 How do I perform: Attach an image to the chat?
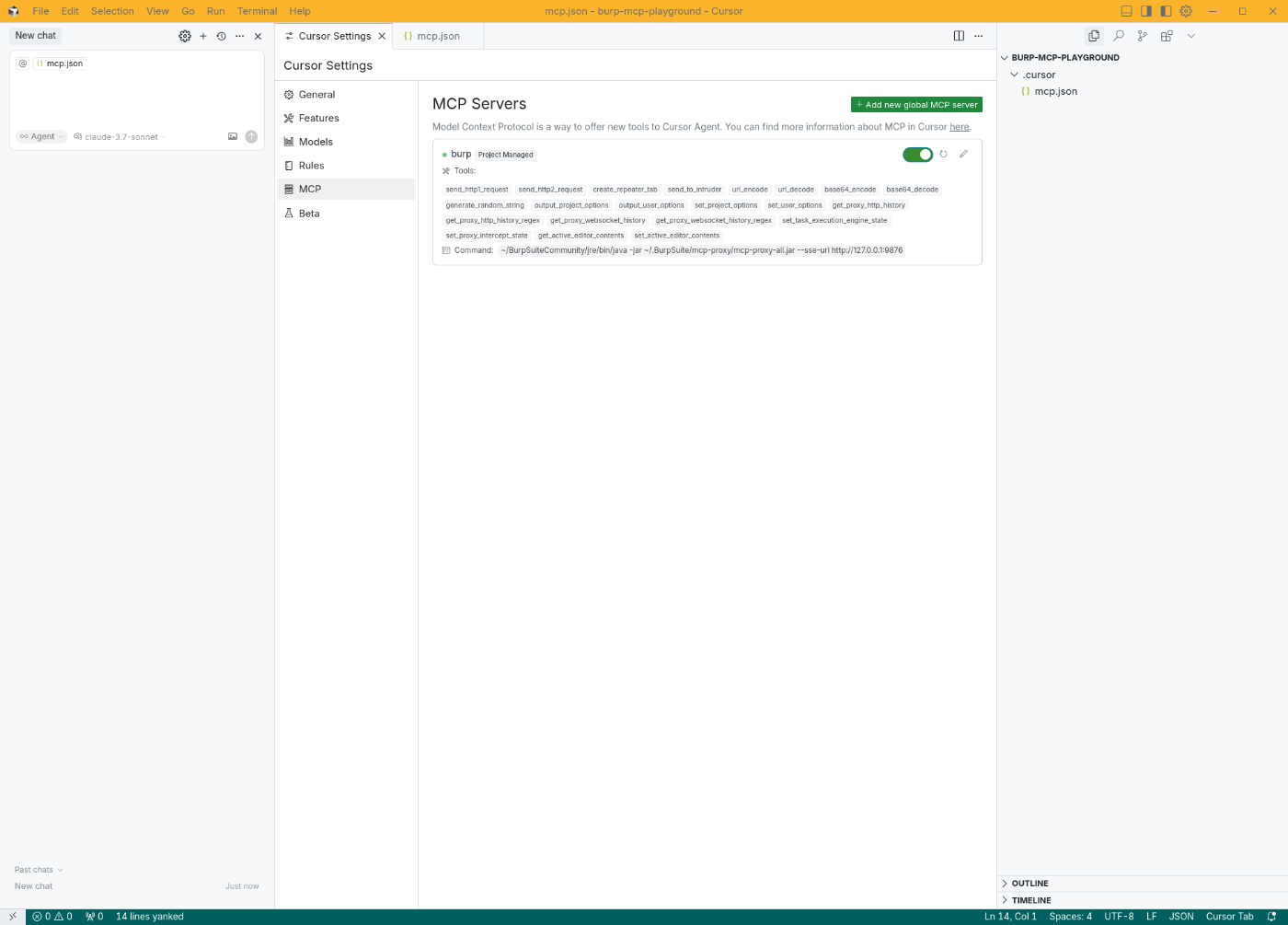click(233, 136)
